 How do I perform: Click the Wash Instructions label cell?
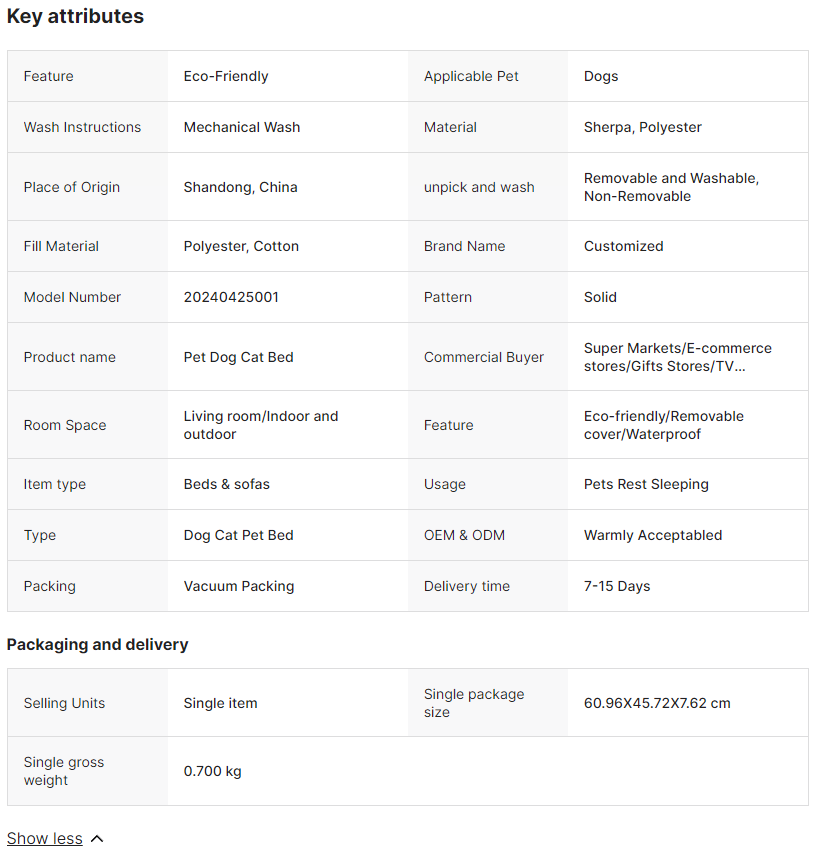pos(87,127)
